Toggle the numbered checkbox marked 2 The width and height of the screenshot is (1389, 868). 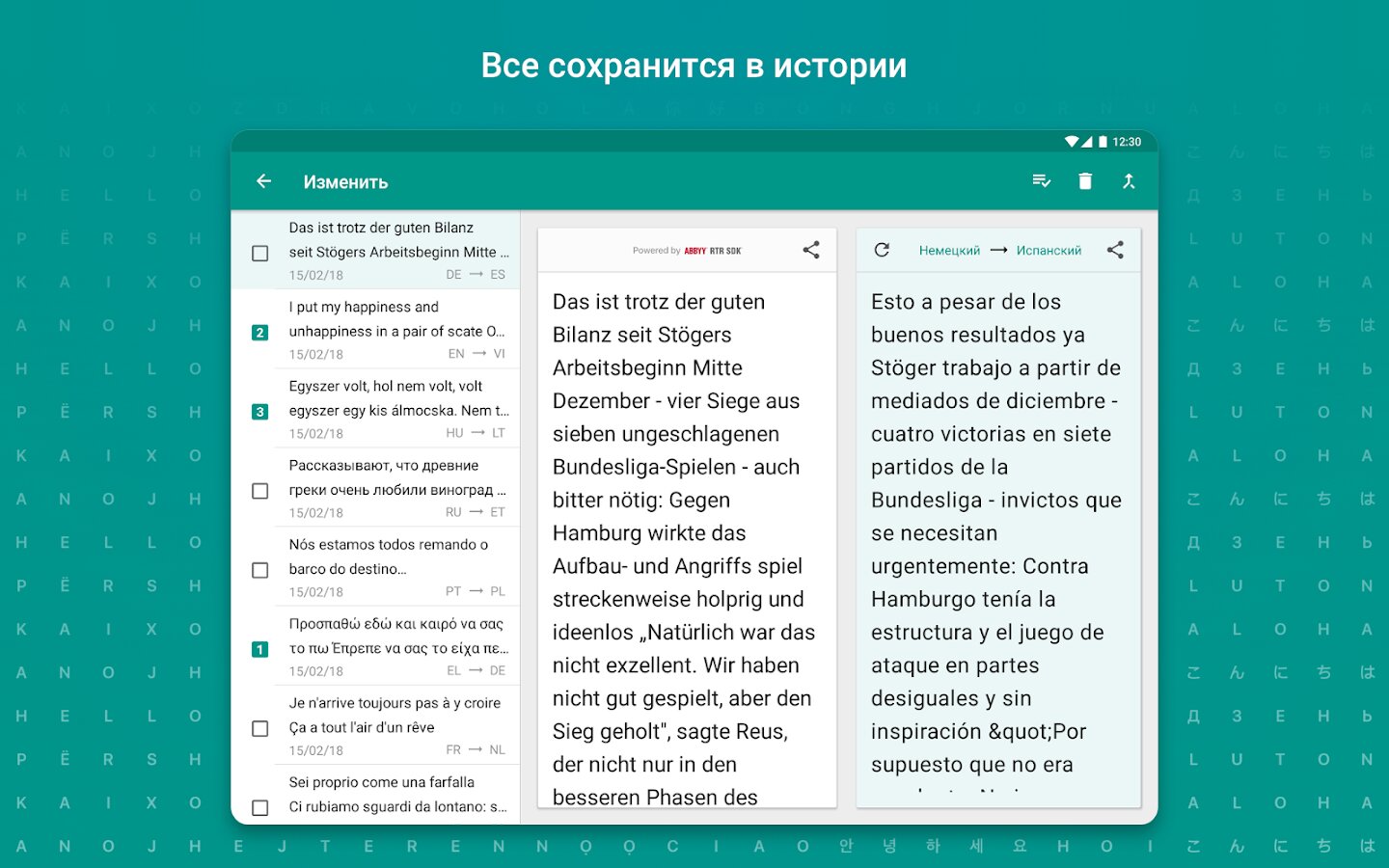click(259, 332)
